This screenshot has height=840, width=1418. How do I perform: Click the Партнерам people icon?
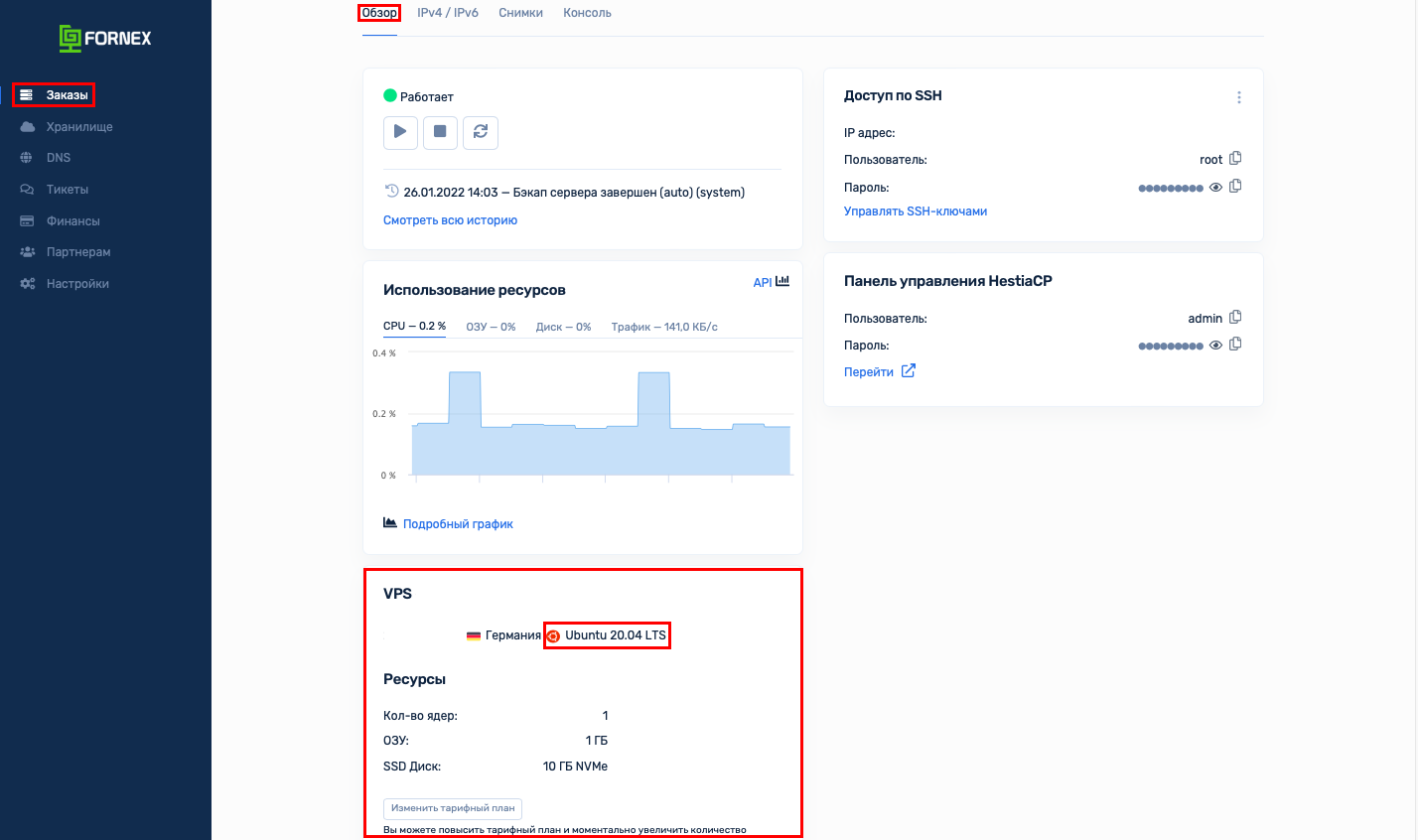[28, 252]
